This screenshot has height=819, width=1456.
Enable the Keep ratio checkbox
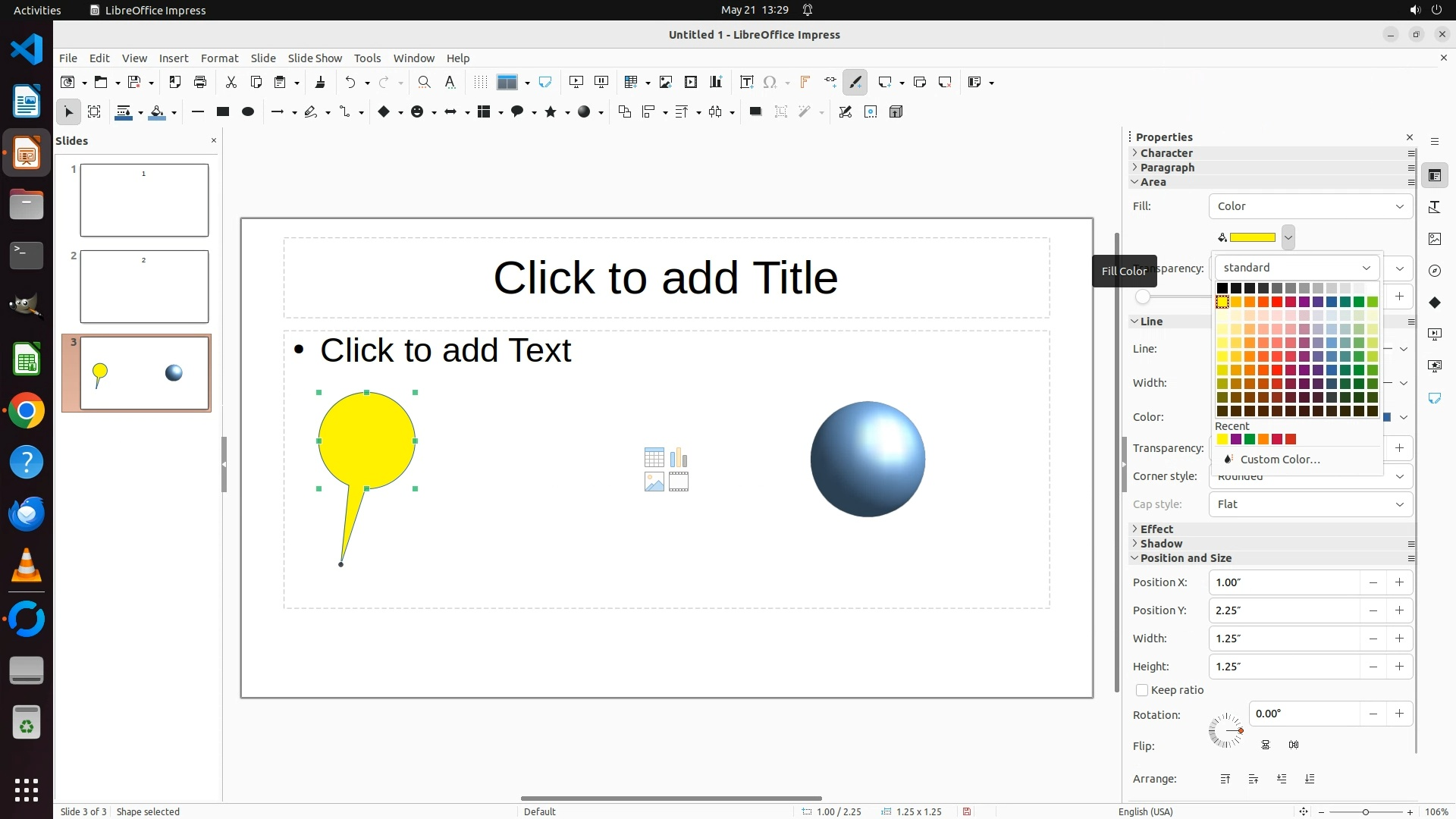coord(1142,690)
